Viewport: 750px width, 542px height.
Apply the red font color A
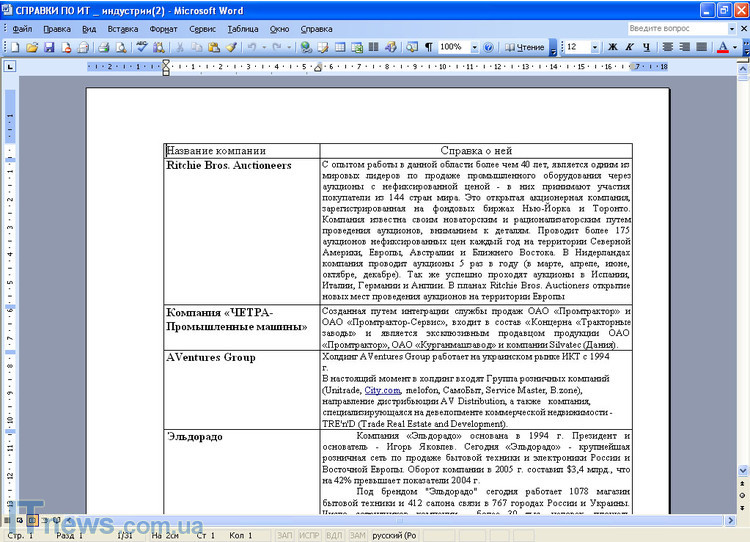tap(723, 47)
